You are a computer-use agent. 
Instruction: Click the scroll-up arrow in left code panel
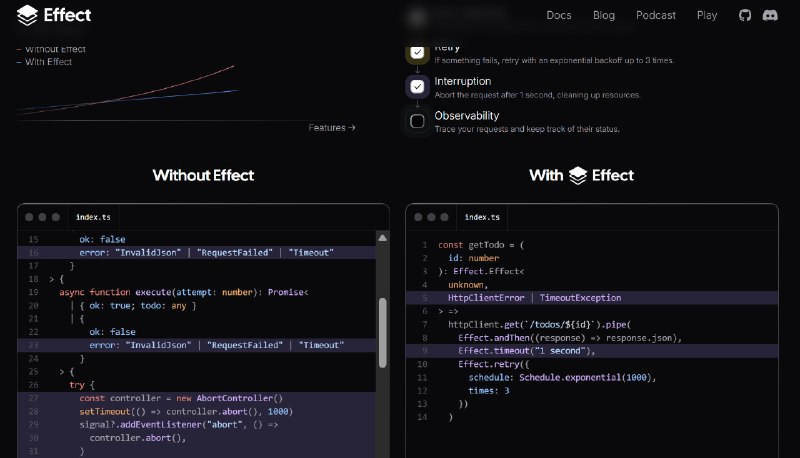click(382, 238)
